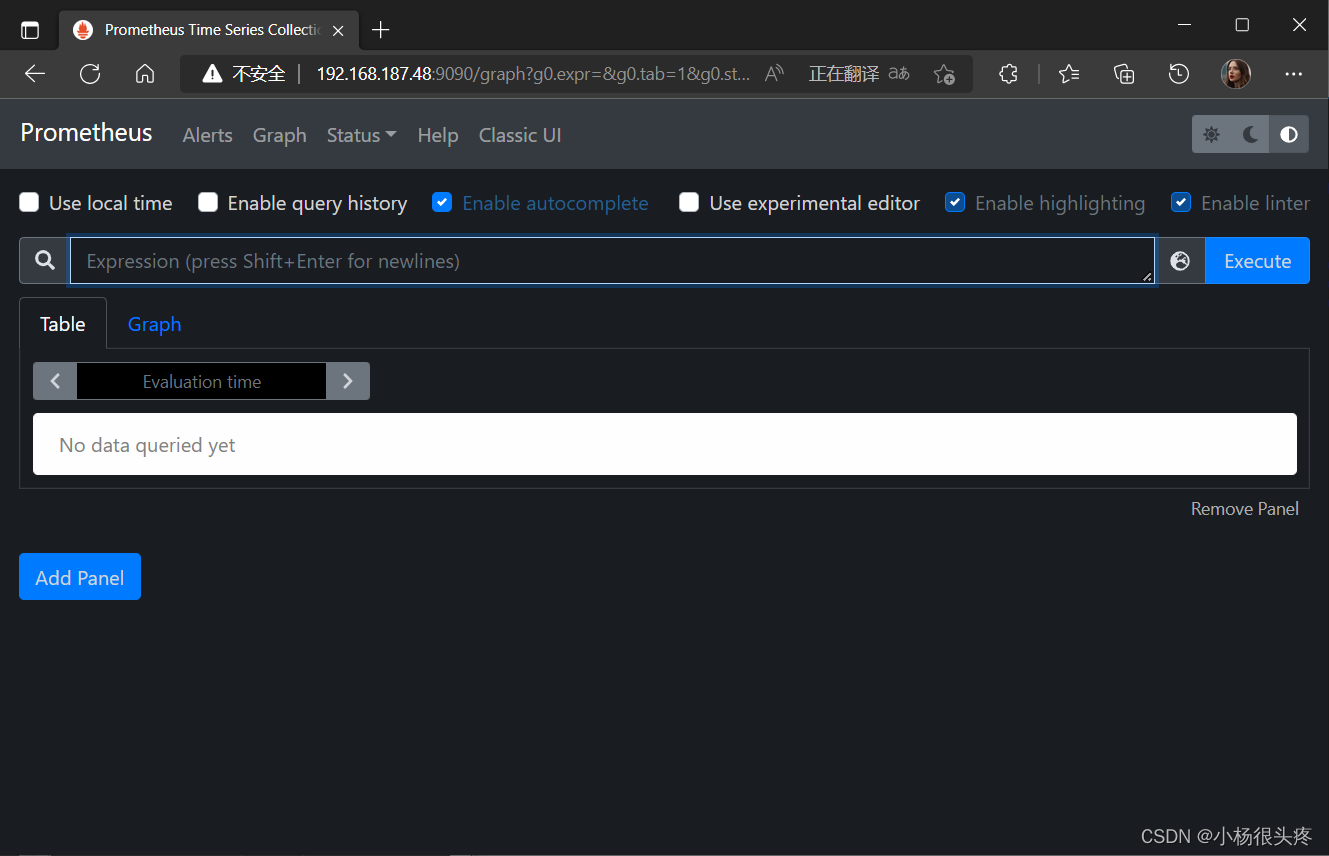Click the Execute button
The width and height of the screenshot is (1329, 856).
(x=1257, y=261)
